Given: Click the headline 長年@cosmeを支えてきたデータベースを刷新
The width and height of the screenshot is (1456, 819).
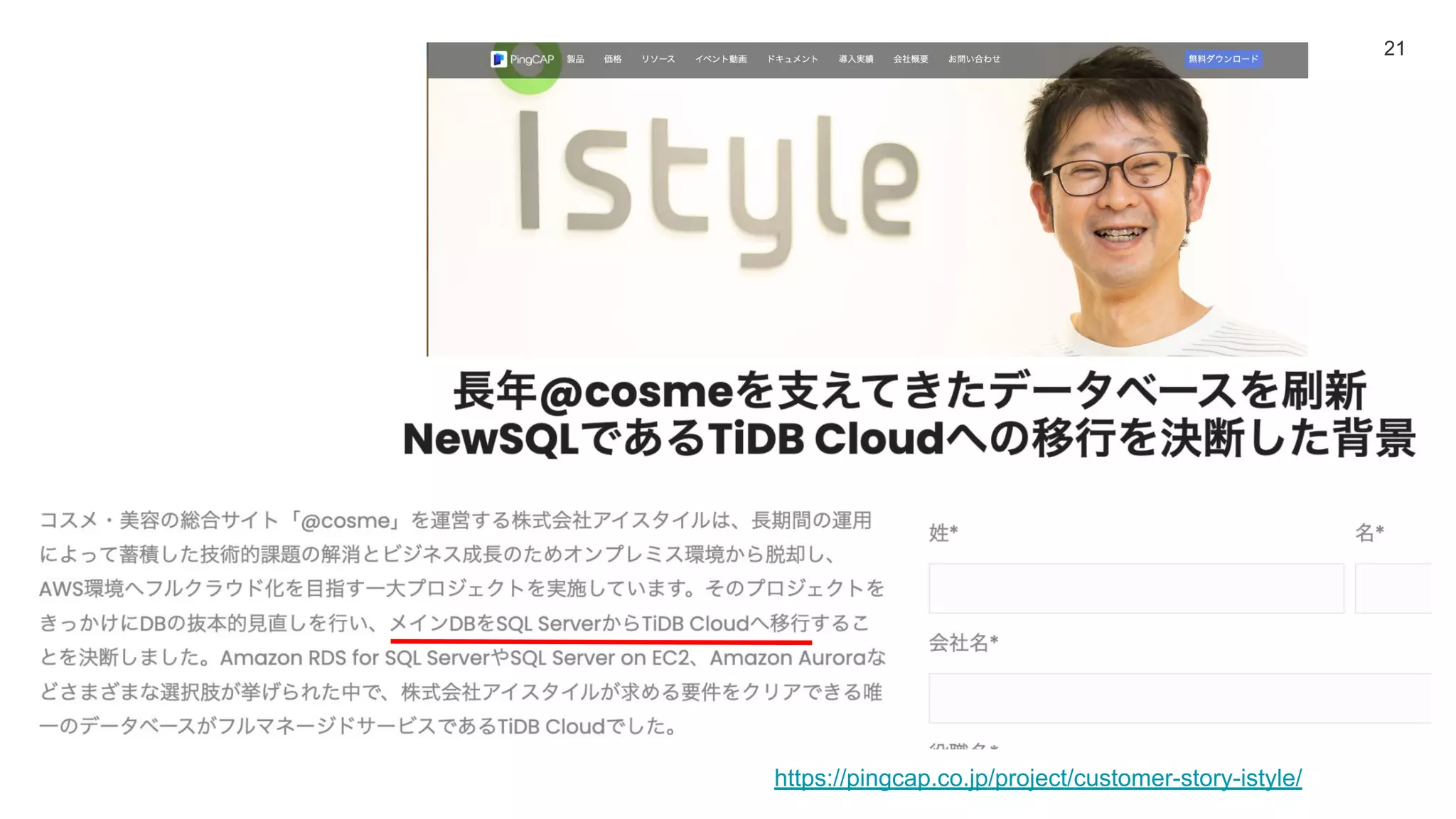Looking at the screenshot, I should coord(910,391).
